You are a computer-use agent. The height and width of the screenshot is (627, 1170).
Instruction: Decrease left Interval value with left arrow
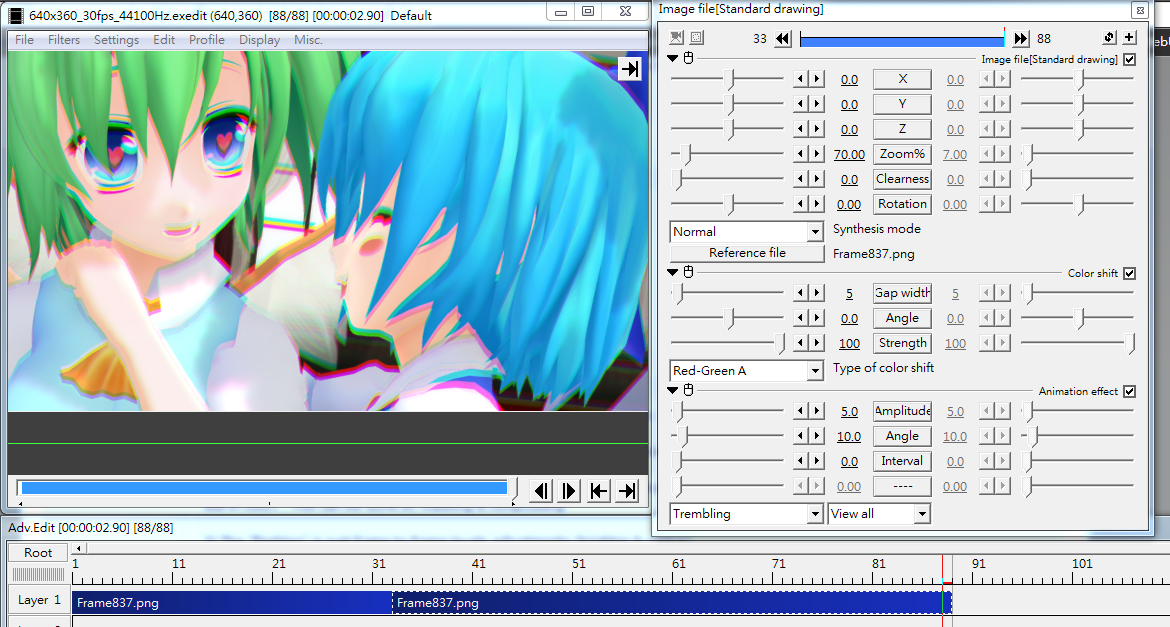(800, 461)
